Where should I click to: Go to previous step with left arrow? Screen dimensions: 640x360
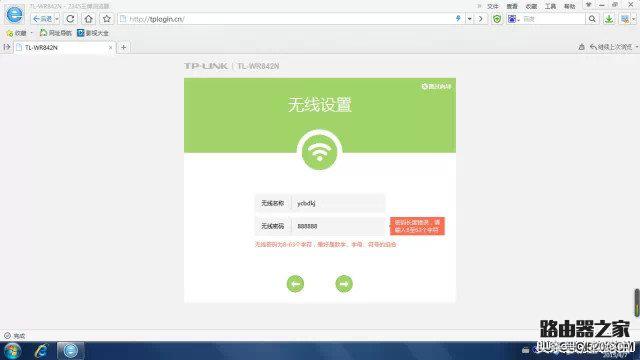pyautogui.click(x=295, y=284)
